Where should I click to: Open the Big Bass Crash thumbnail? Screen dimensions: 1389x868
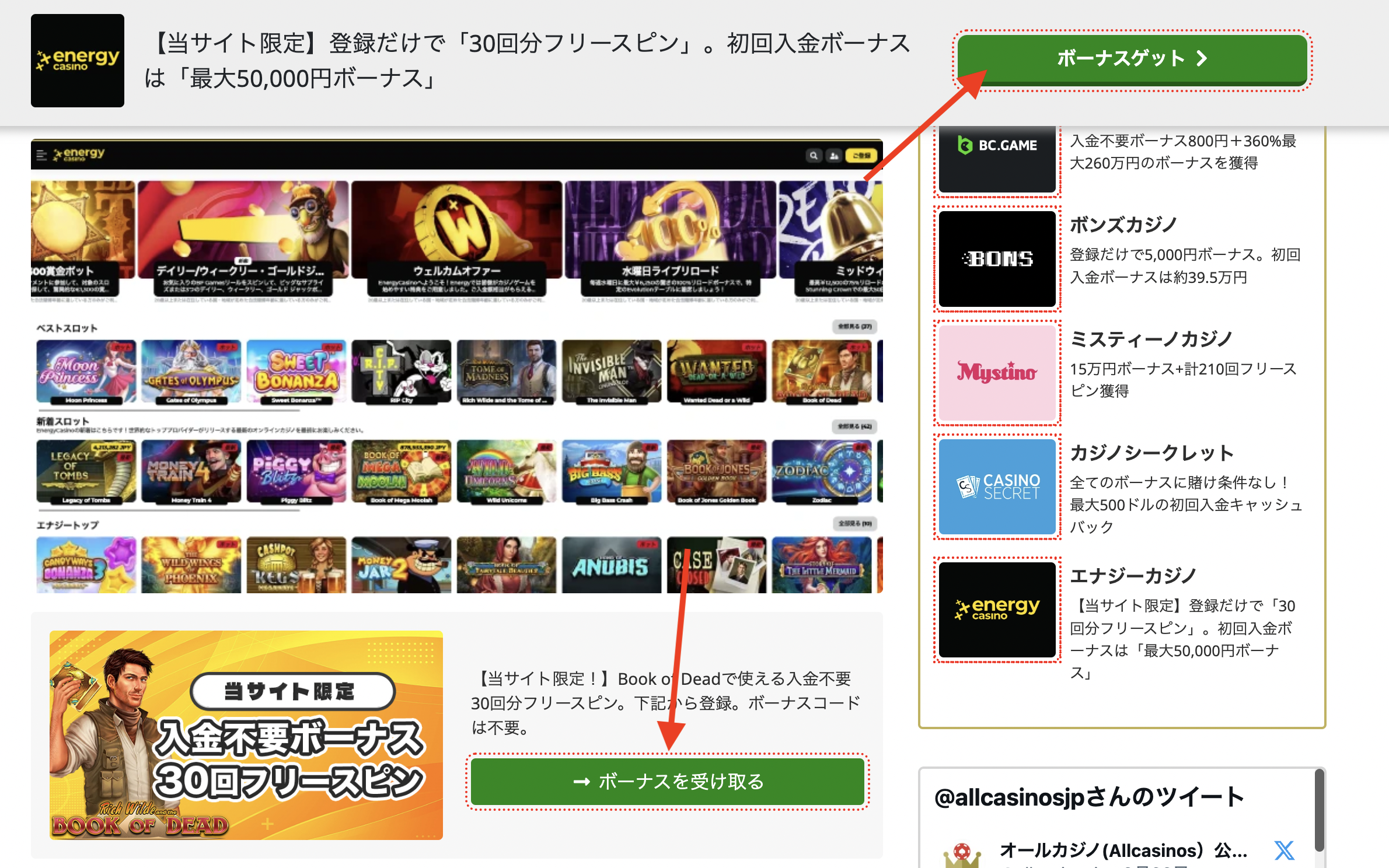click(611, 472)
